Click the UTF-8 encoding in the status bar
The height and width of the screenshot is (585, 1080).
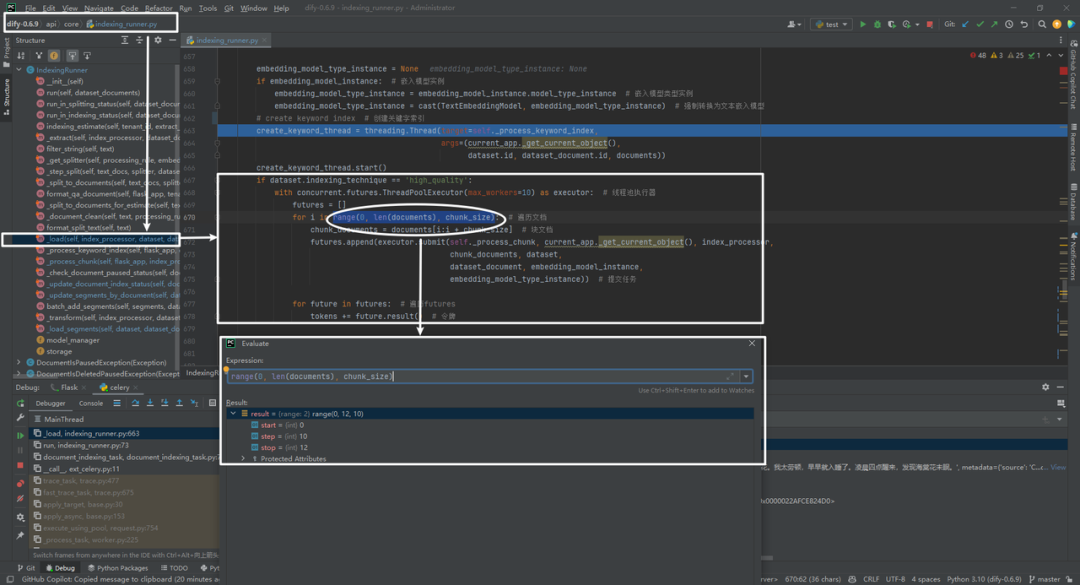pos(895,579)
